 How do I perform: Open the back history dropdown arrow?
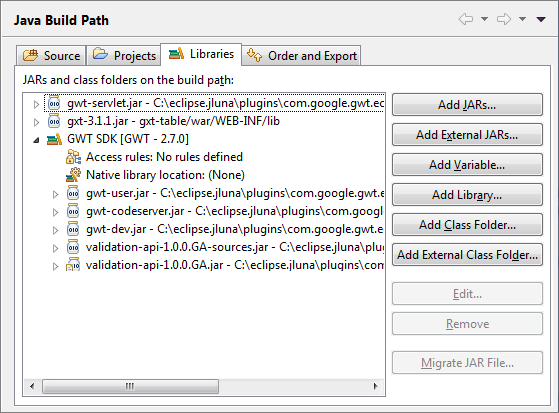484,19
